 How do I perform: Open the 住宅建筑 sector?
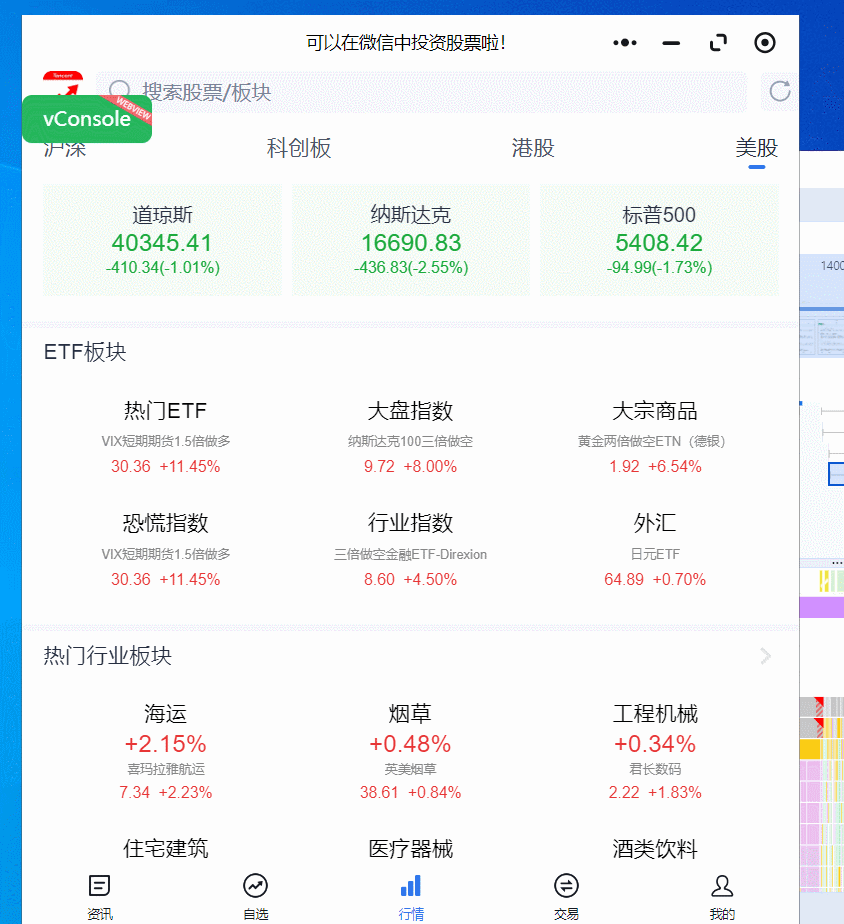point(166,849)
